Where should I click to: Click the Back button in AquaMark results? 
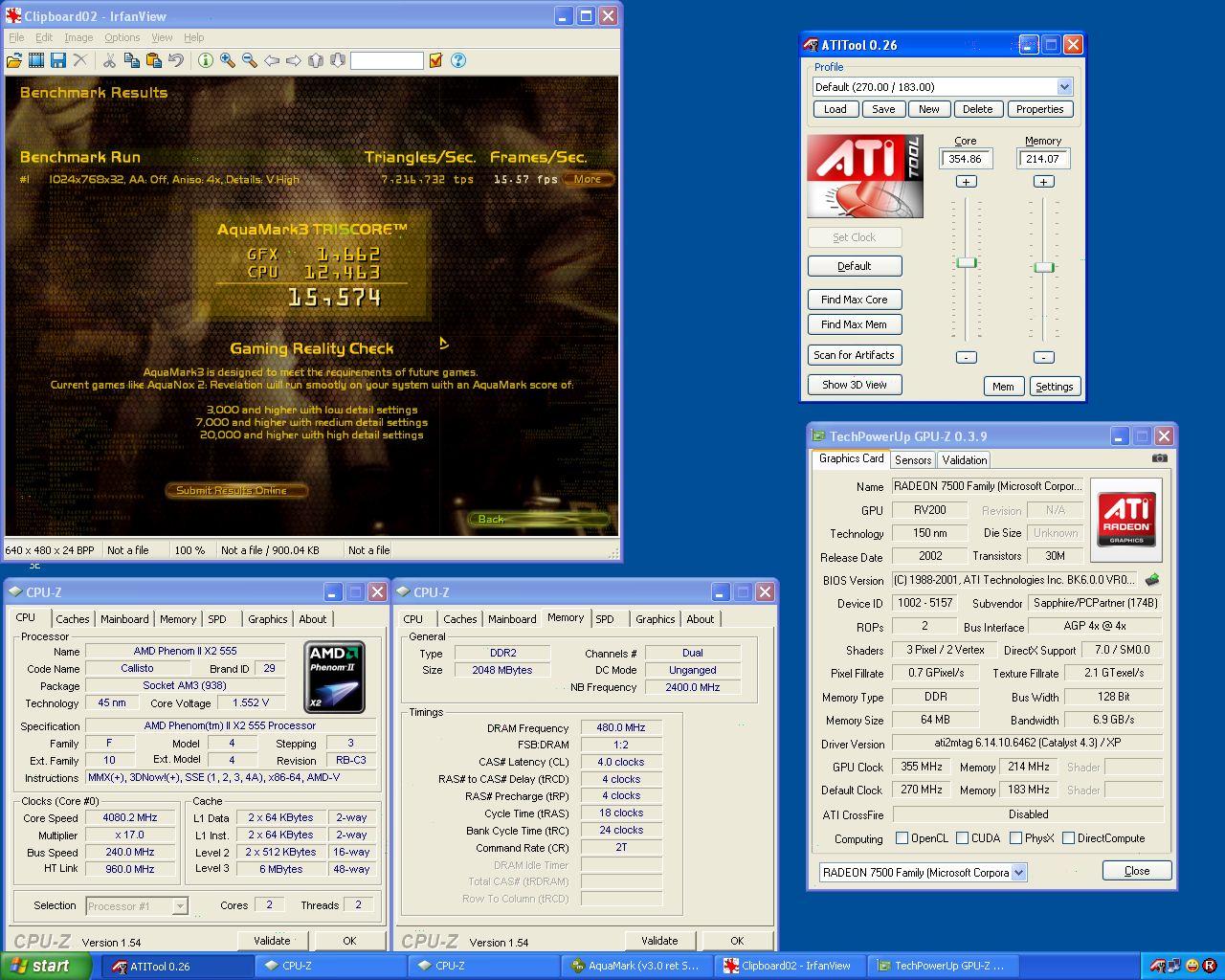pos(538,519)
